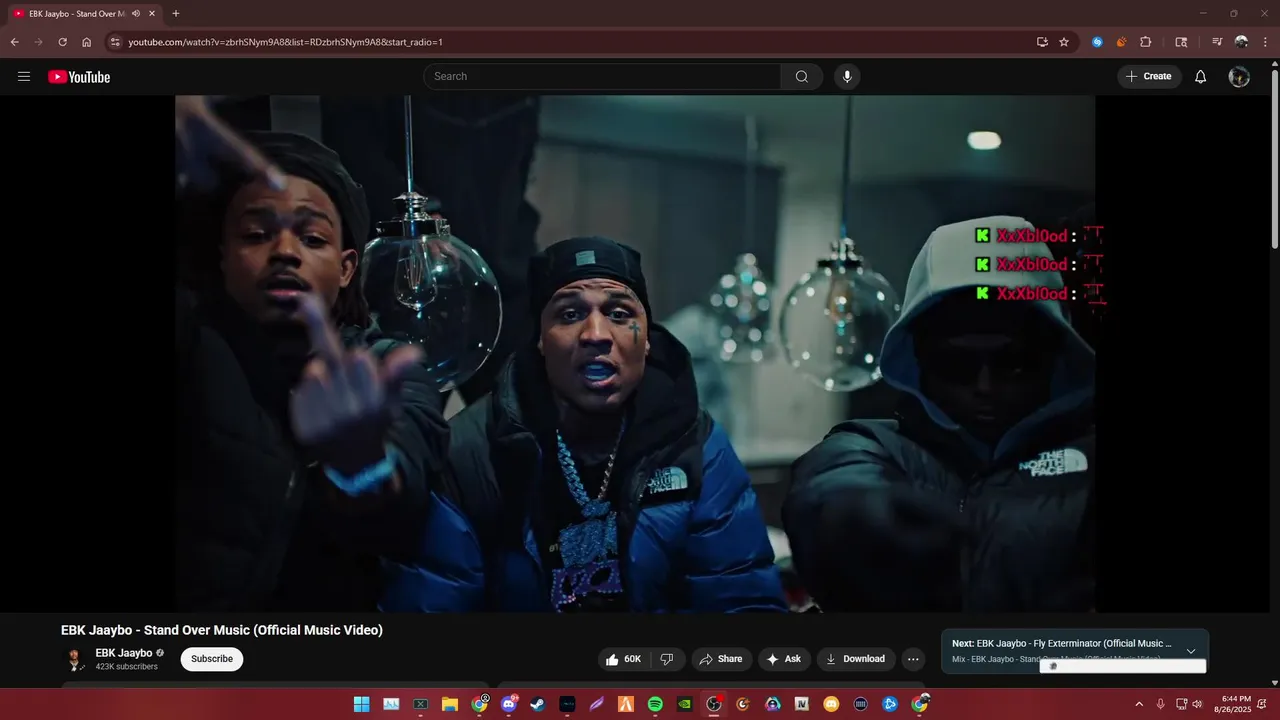Screen dimensions: 1280x720
Task: Open EBK Jaaybo channel avatar
Action: [x=75, y=659]
